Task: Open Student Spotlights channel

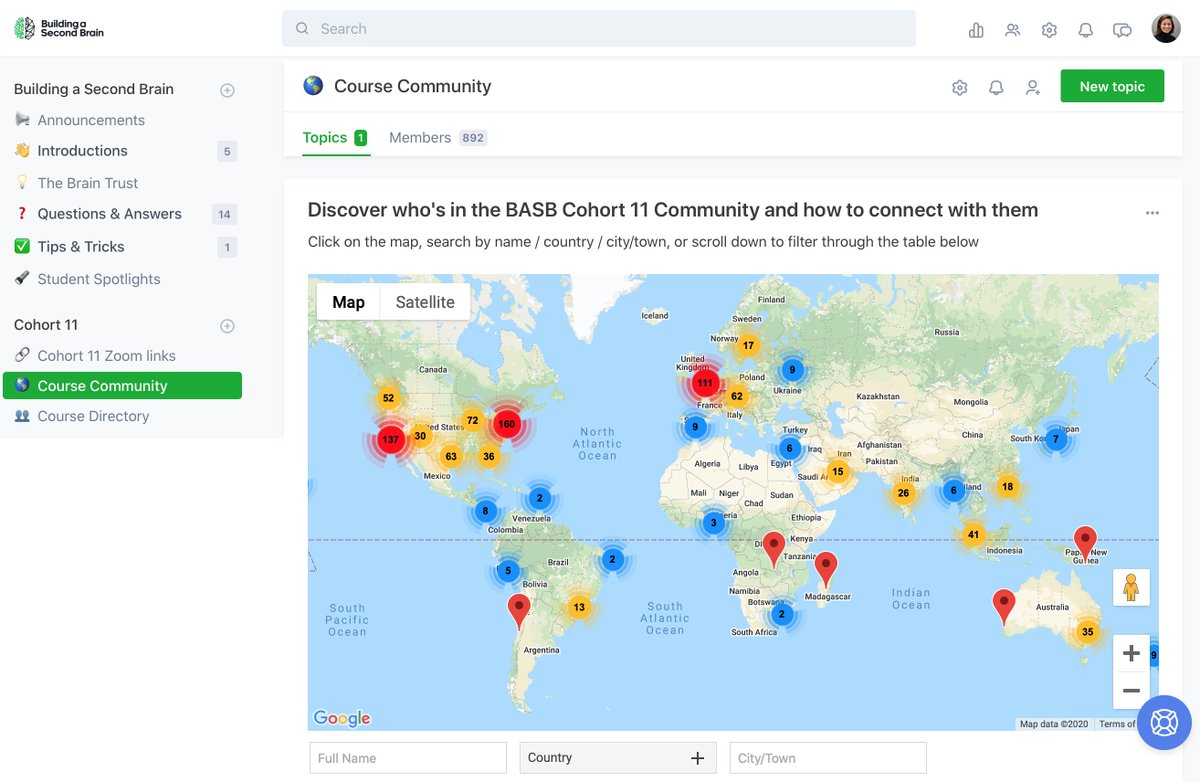Action: click(99, 279)
